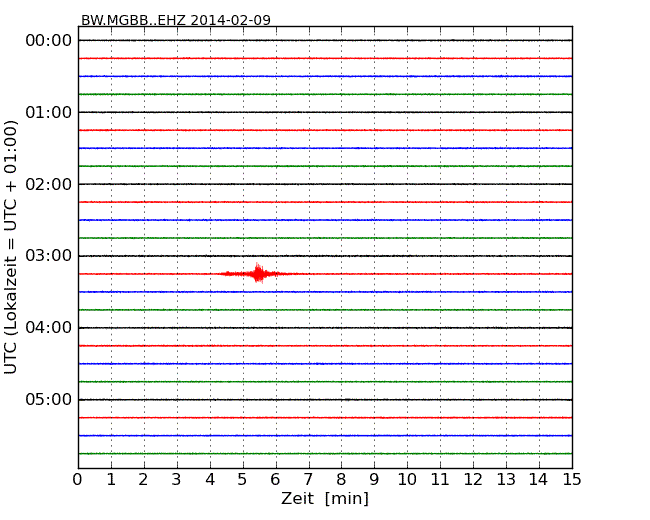650x520 pixels.
Task: Select the 02:00 y-axis time label
Action: (x=49, y=184)
